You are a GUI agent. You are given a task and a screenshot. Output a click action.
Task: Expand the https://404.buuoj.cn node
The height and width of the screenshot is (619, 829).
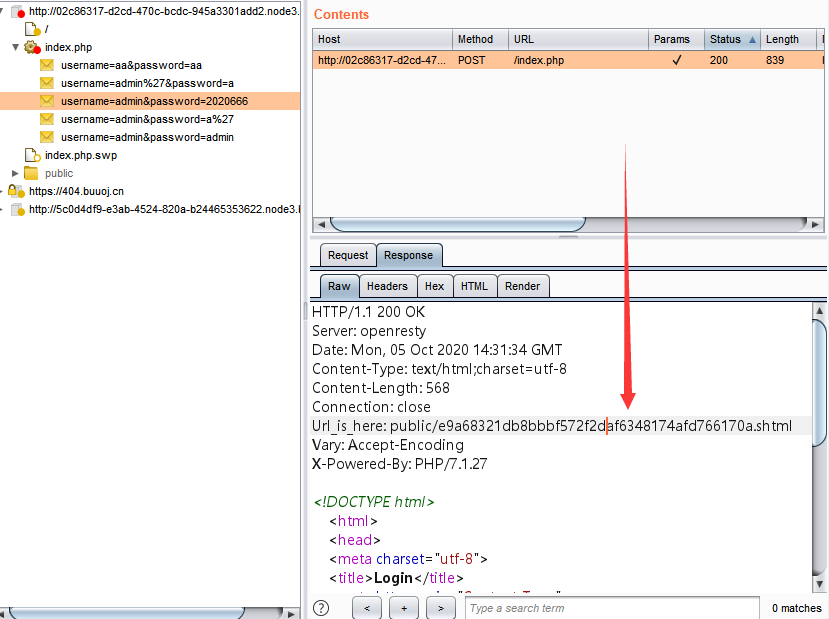(x=2, y=191)
